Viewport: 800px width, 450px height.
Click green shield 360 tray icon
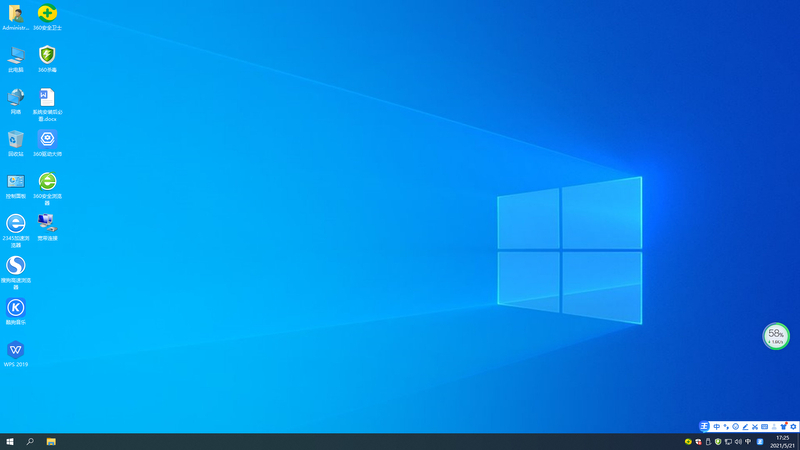click(718, 442)
